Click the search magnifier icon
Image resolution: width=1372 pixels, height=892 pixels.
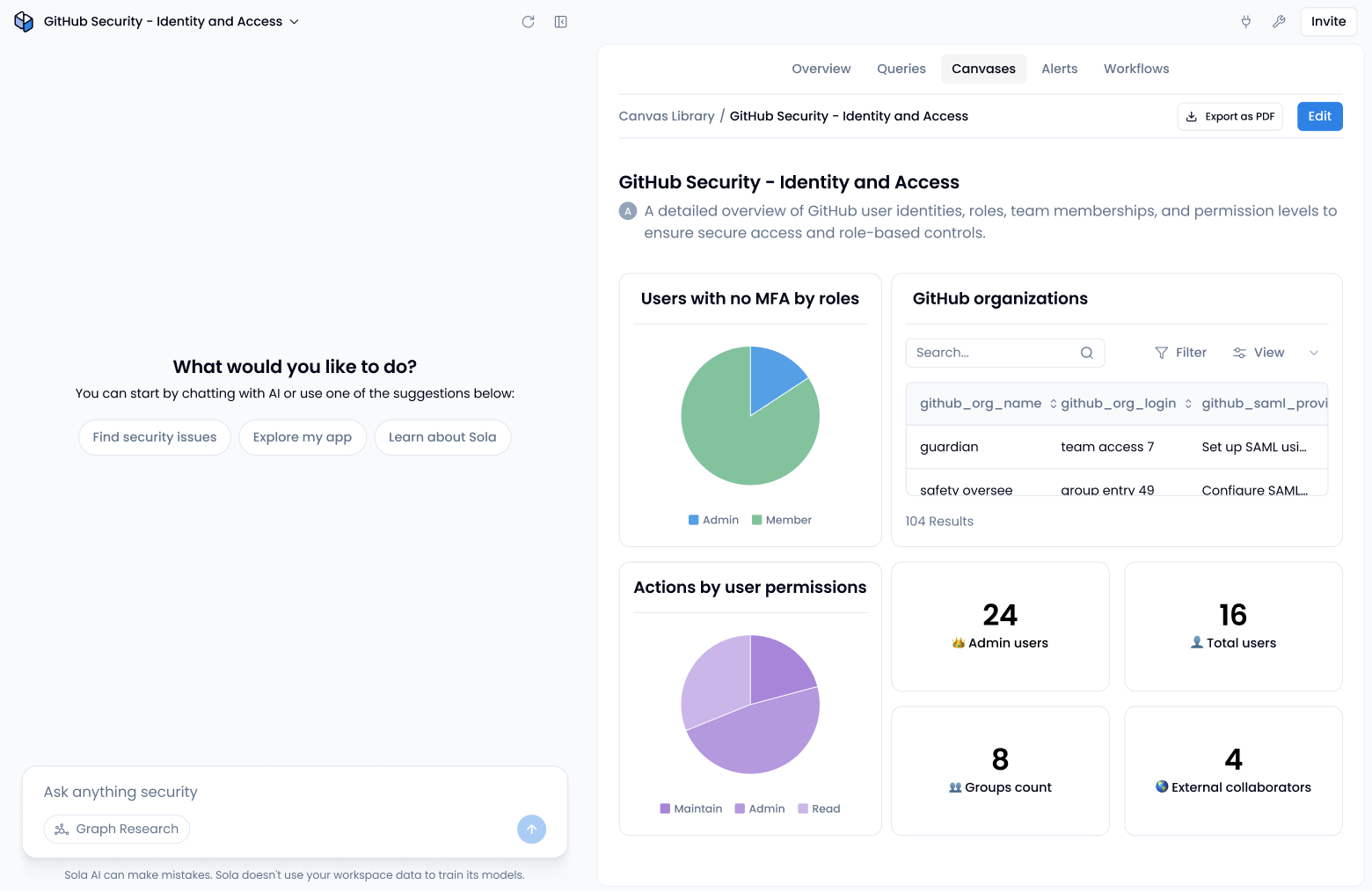pos(1087,353)
